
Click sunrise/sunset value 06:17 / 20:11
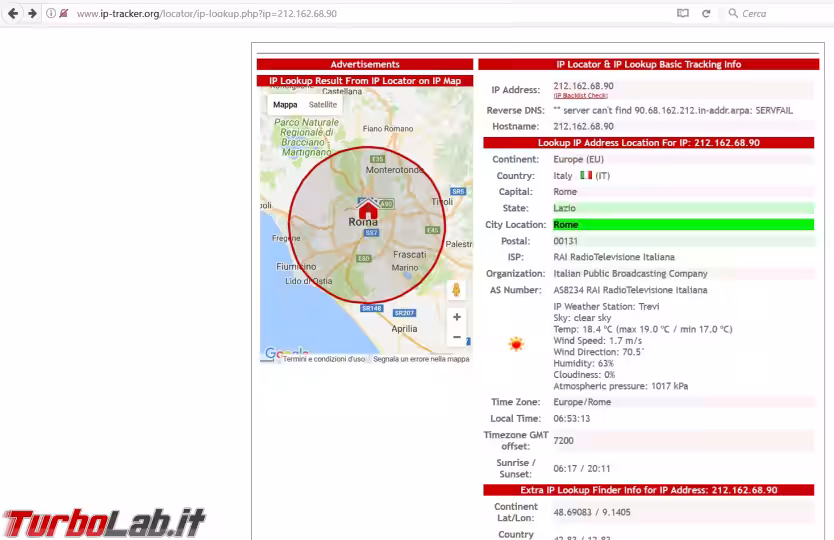coord(581,469)
